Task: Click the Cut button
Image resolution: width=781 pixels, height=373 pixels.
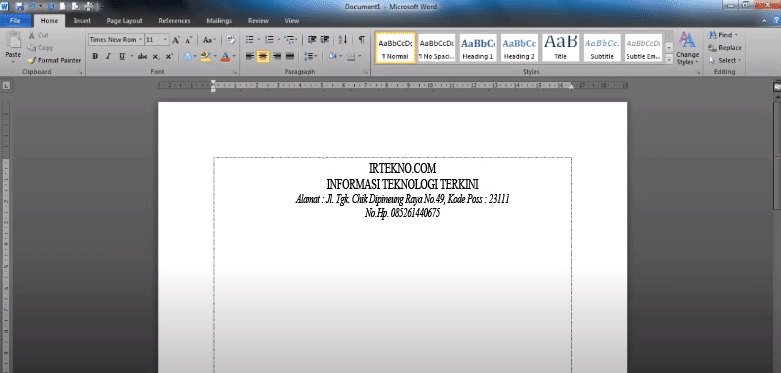Action: (x=39, y=35)
